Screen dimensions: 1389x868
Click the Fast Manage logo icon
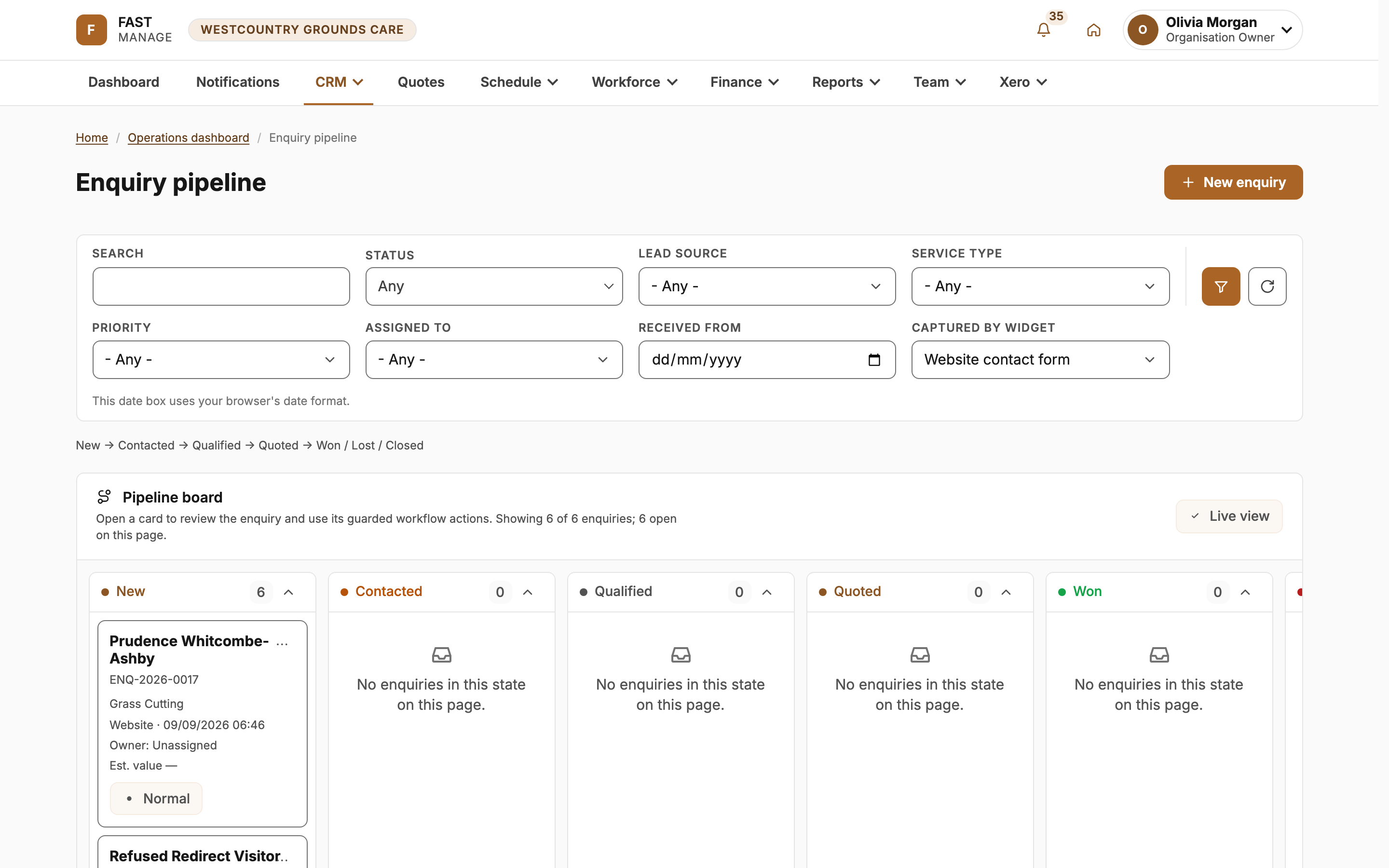91,30
